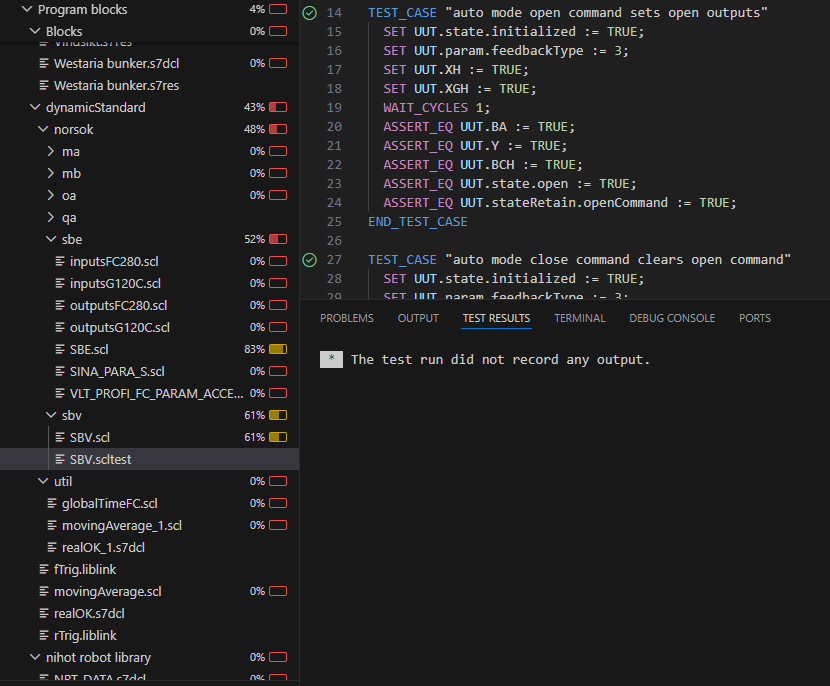Click the file icon of SBE.scl
Viewport: 830px width, 686px height.
point(60,349)
